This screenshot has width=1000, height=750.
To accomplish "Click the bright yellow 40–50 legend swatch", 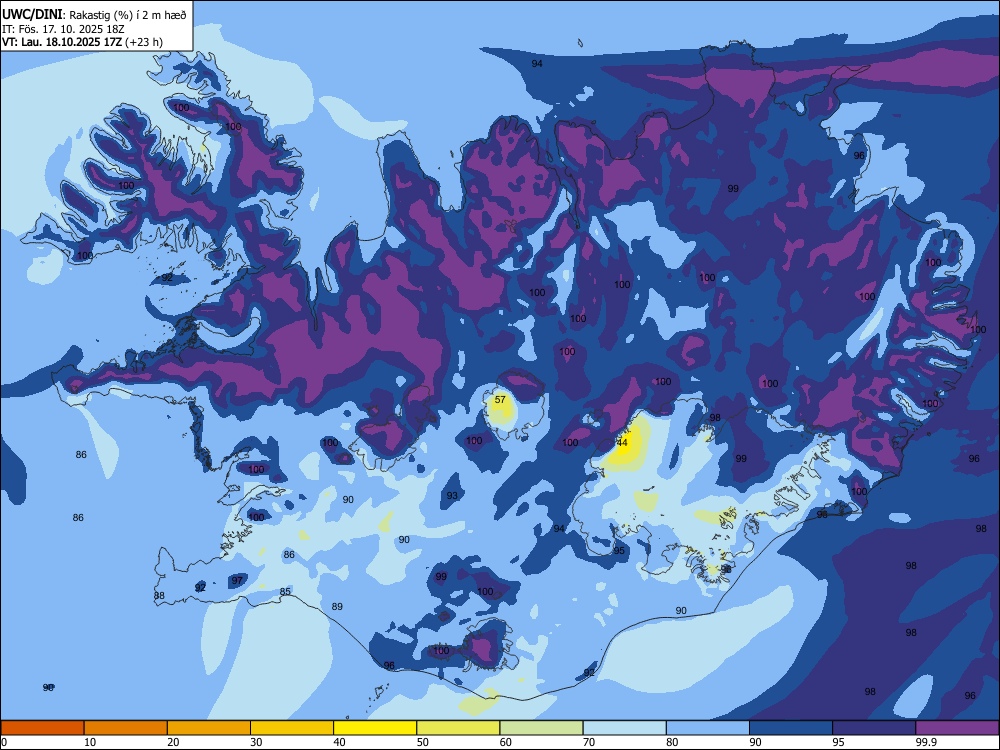I will click(375, 728).
